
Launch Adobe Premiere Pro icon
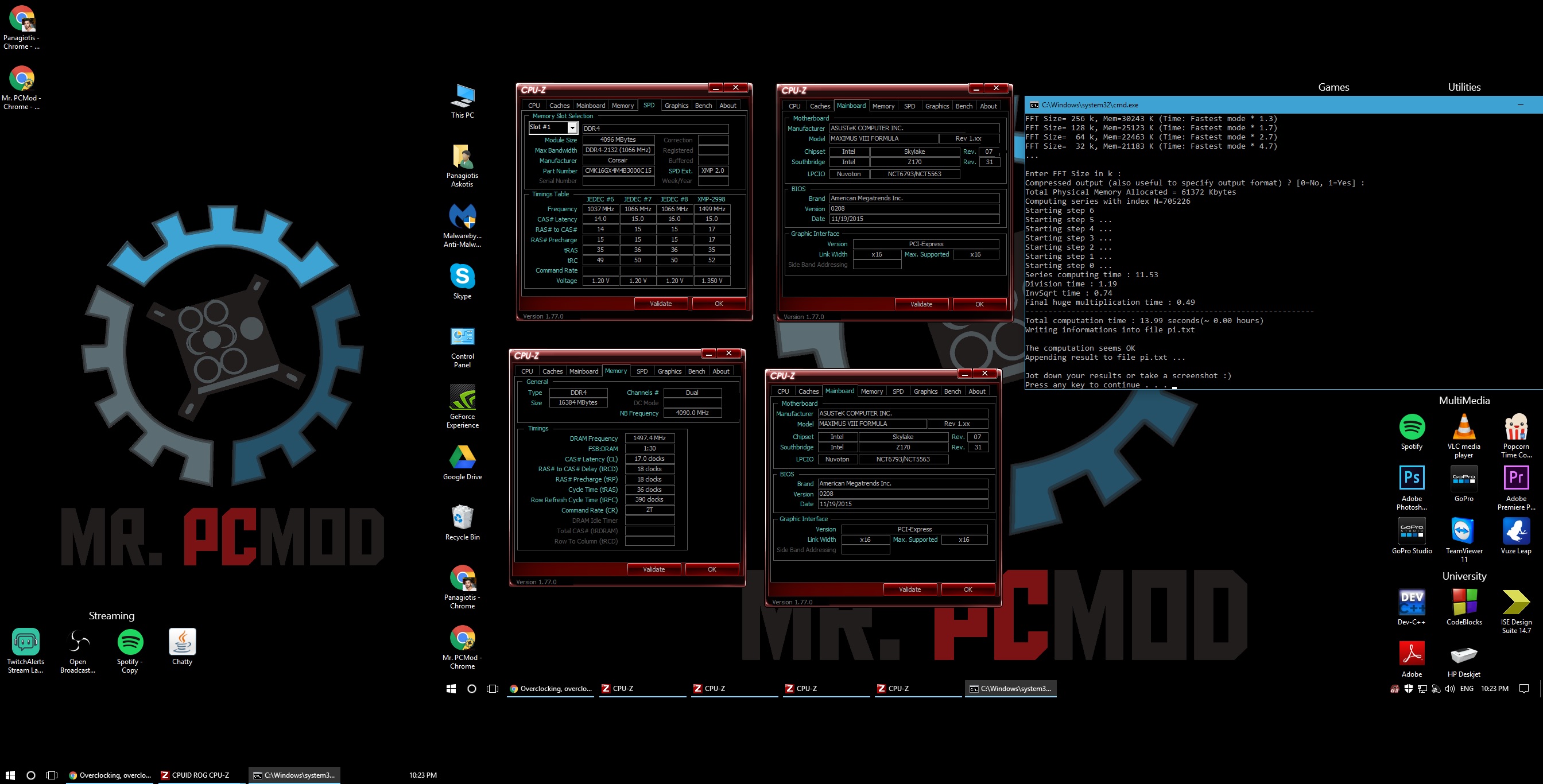pos(1516,488)
